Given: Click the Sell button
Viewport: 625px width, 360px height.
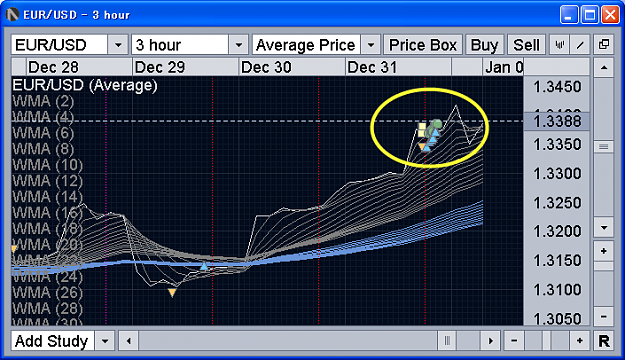Looking at the screenshot, I should point(526,45).
